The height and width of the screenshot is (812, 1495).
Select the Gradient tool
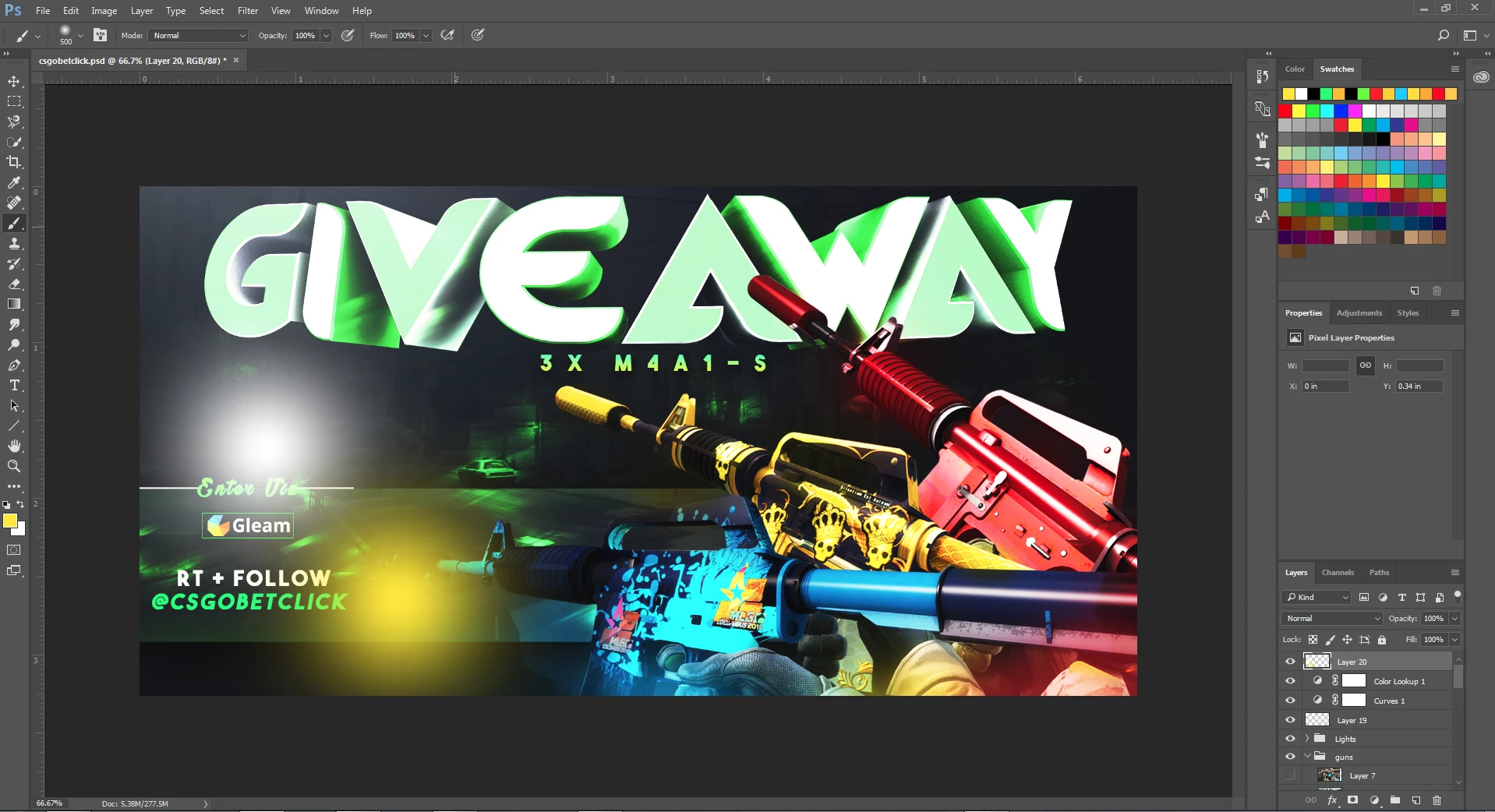[14, 304]
